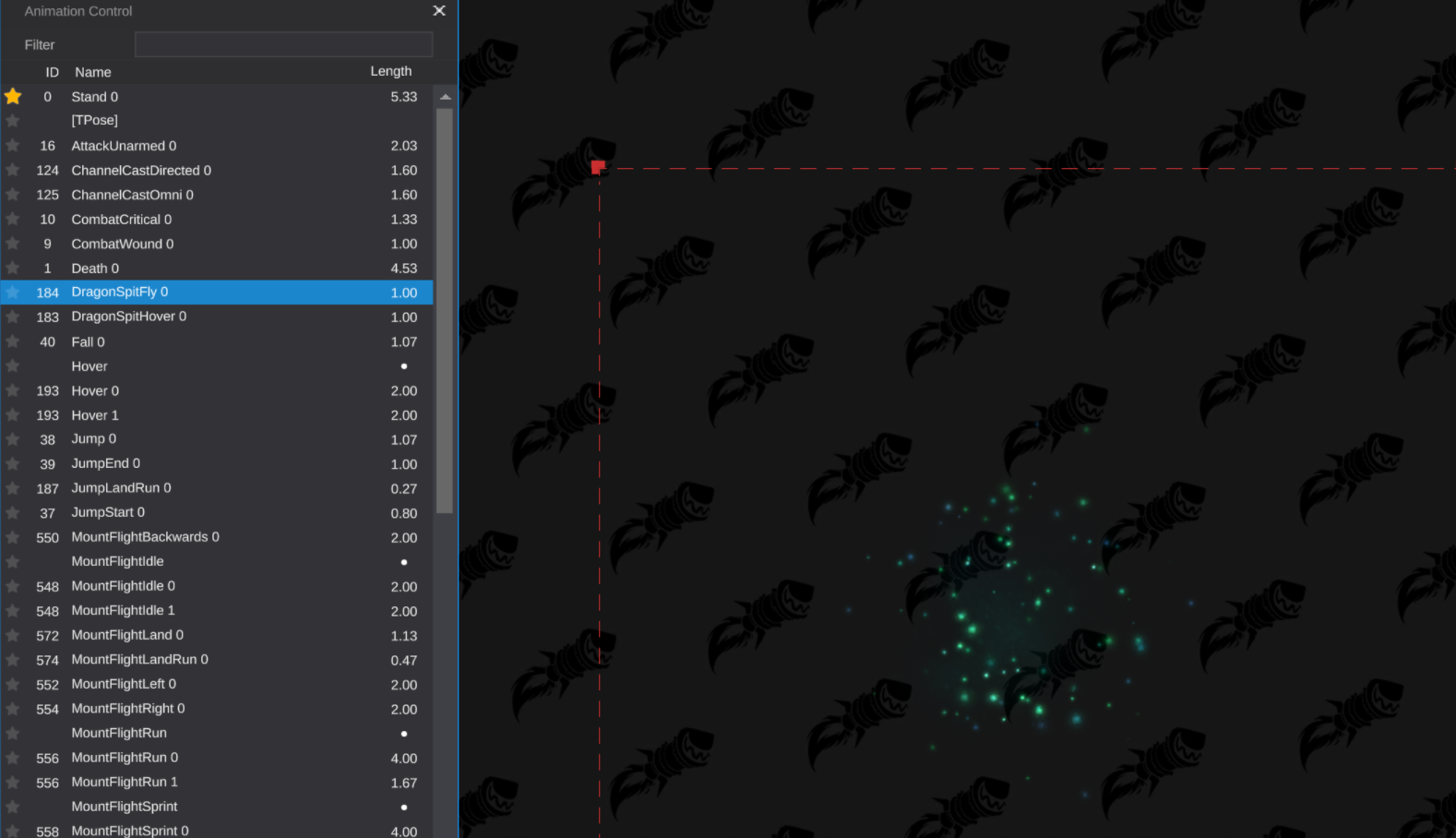Select the ChannelCastOmni 0 animation

(133, 195)
